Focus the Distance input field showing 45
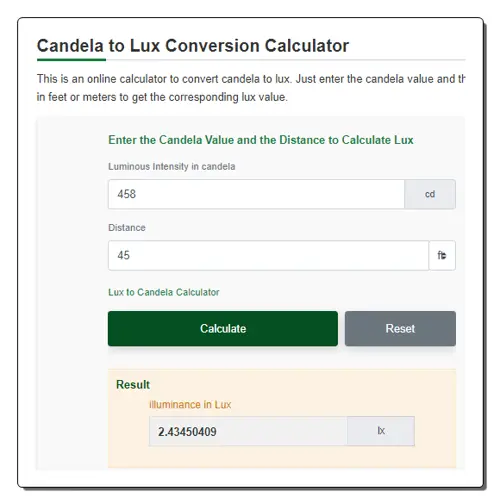Viewport: 500px width, 504px height. pyautogui.click(x=268, y=255)
